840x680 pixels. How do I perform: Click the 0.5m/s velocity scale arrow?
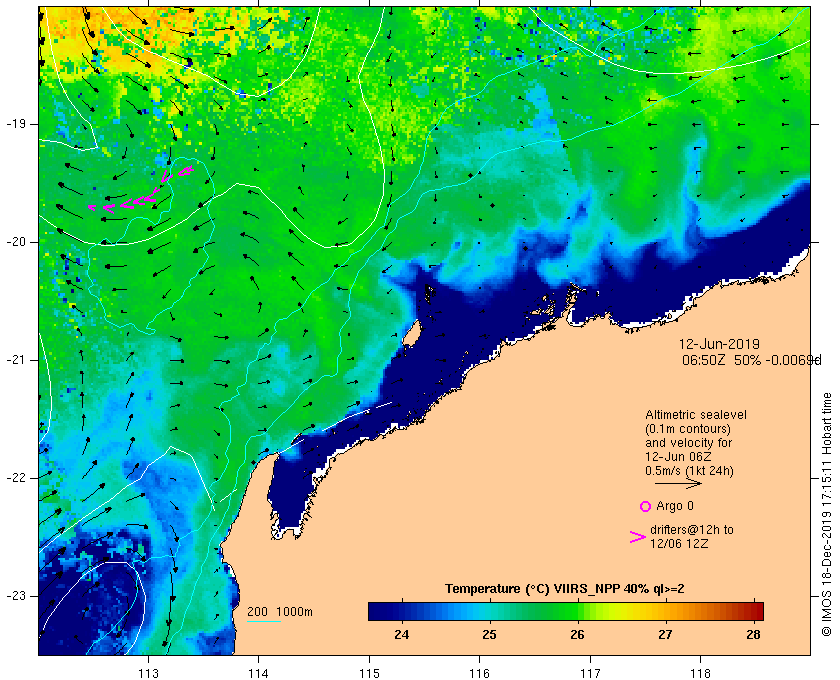pyautogui.click(x=678, y=483)
